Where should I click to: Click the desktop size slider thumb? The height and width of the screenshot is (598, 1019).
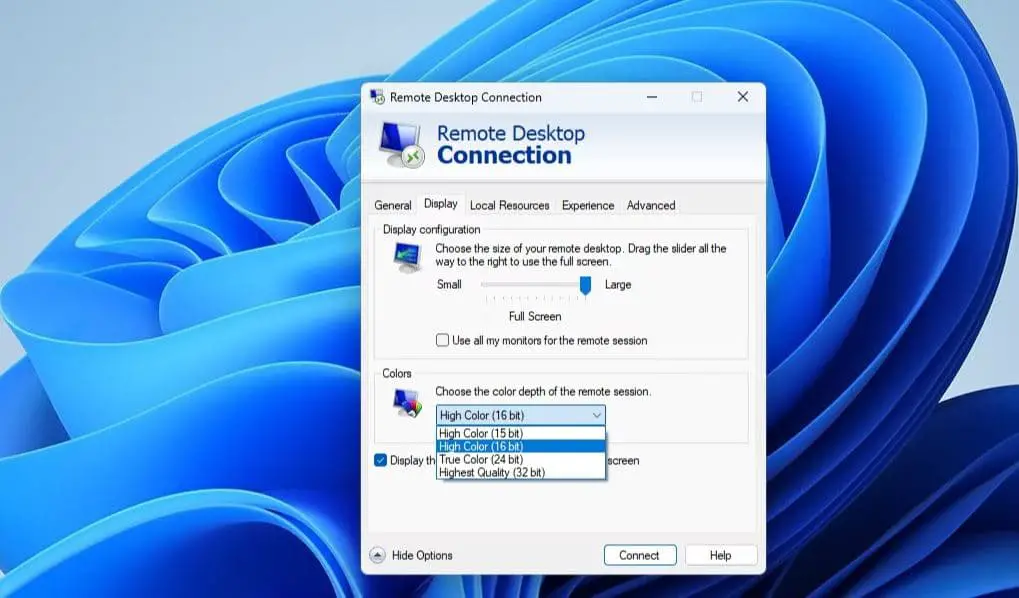[x=585, y=285]
